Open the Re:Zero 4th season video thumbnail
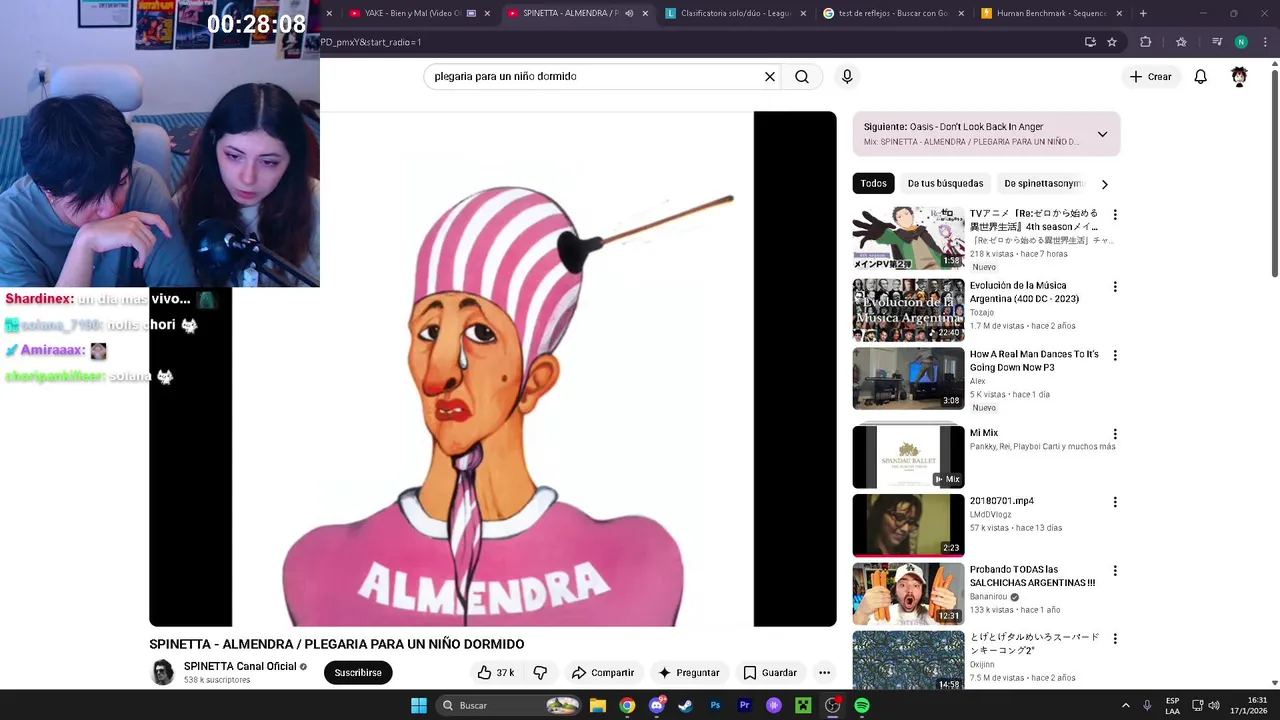 (x=908, y=238)
